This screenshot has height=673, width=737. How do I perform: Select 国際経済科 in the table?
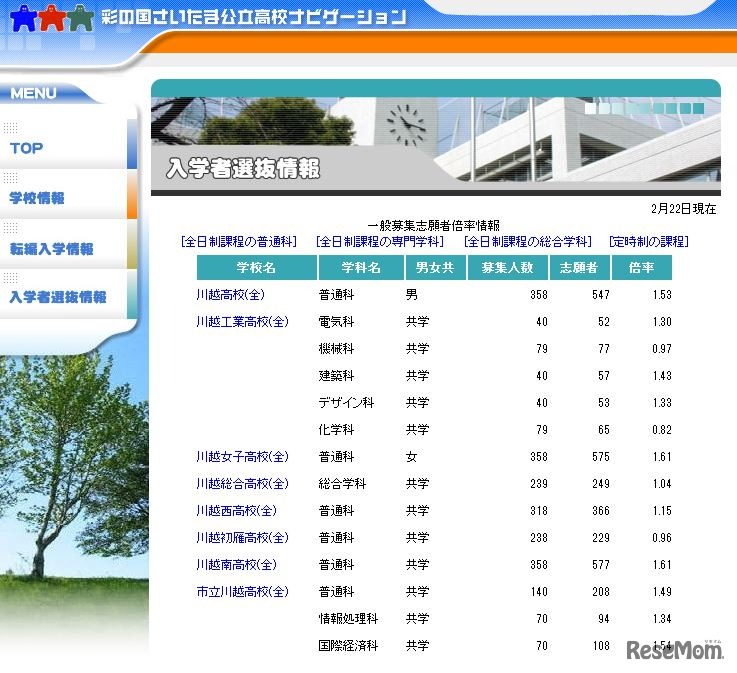coord(348,646)
